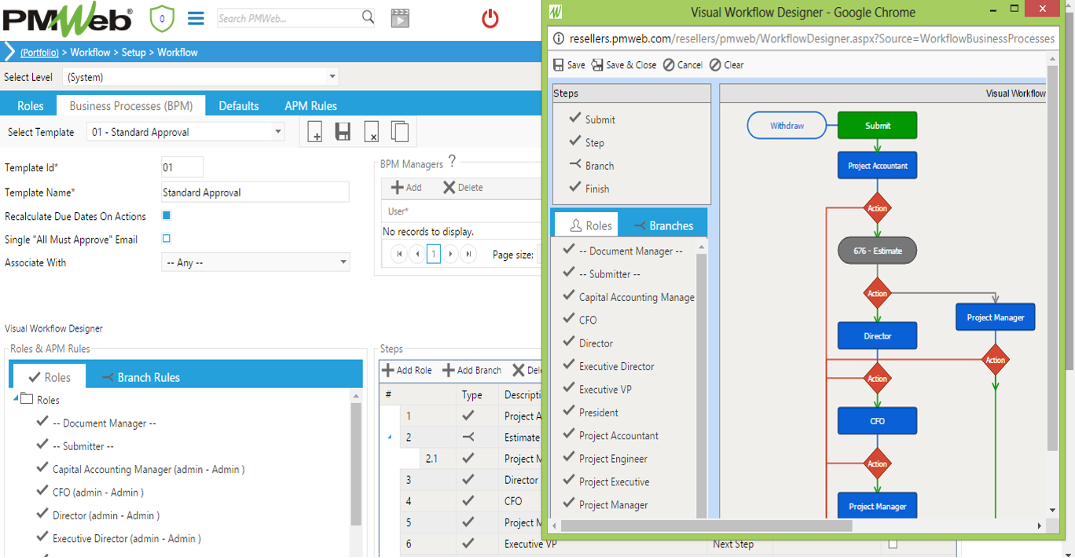Switch to the Roles main tab
Viewport: 1075px width, 558px height.
click(30, 106)
